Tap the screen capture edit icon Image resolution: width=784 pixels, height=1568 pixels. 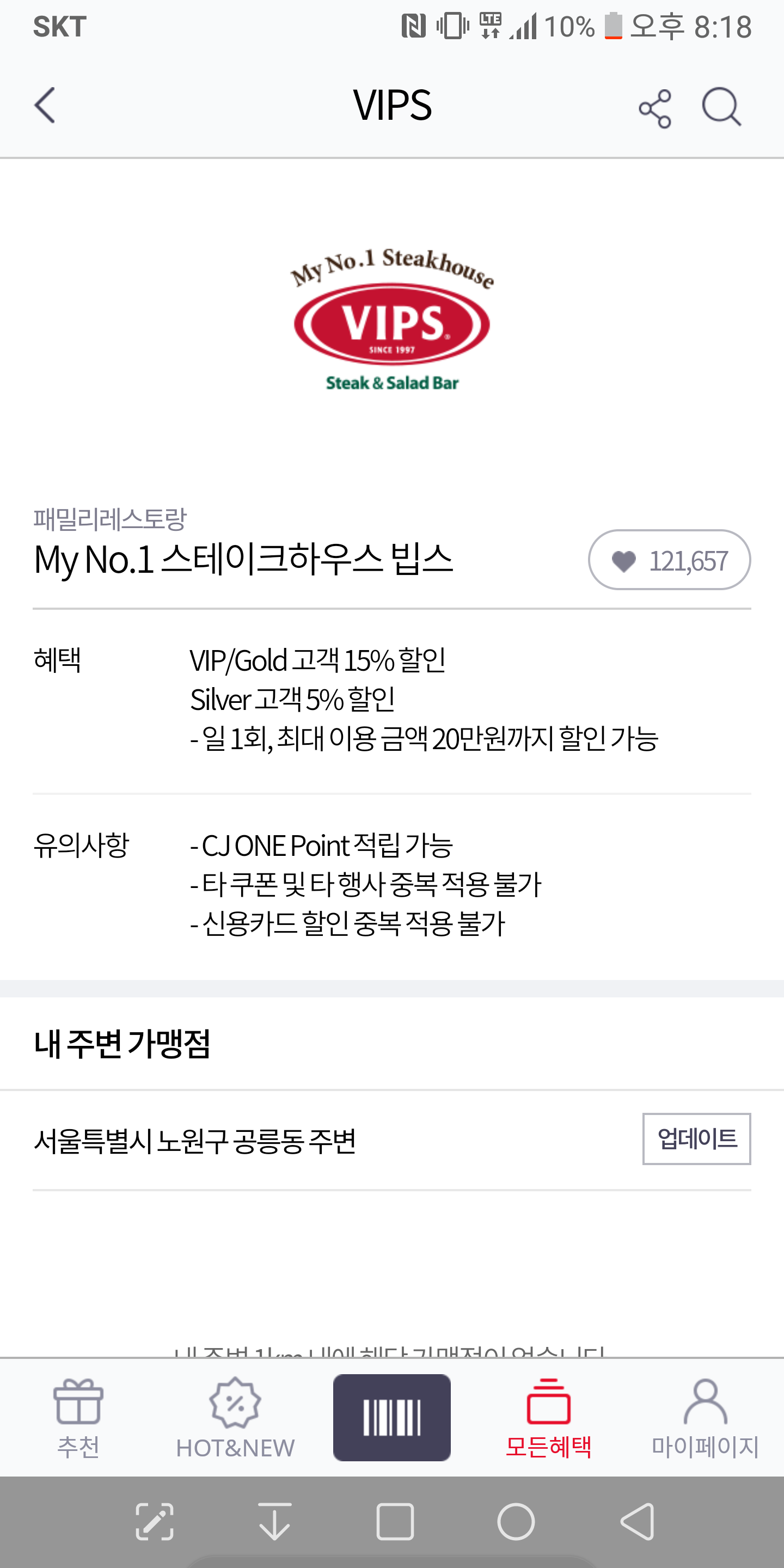pyautogui.click(x=155, y=1522)
